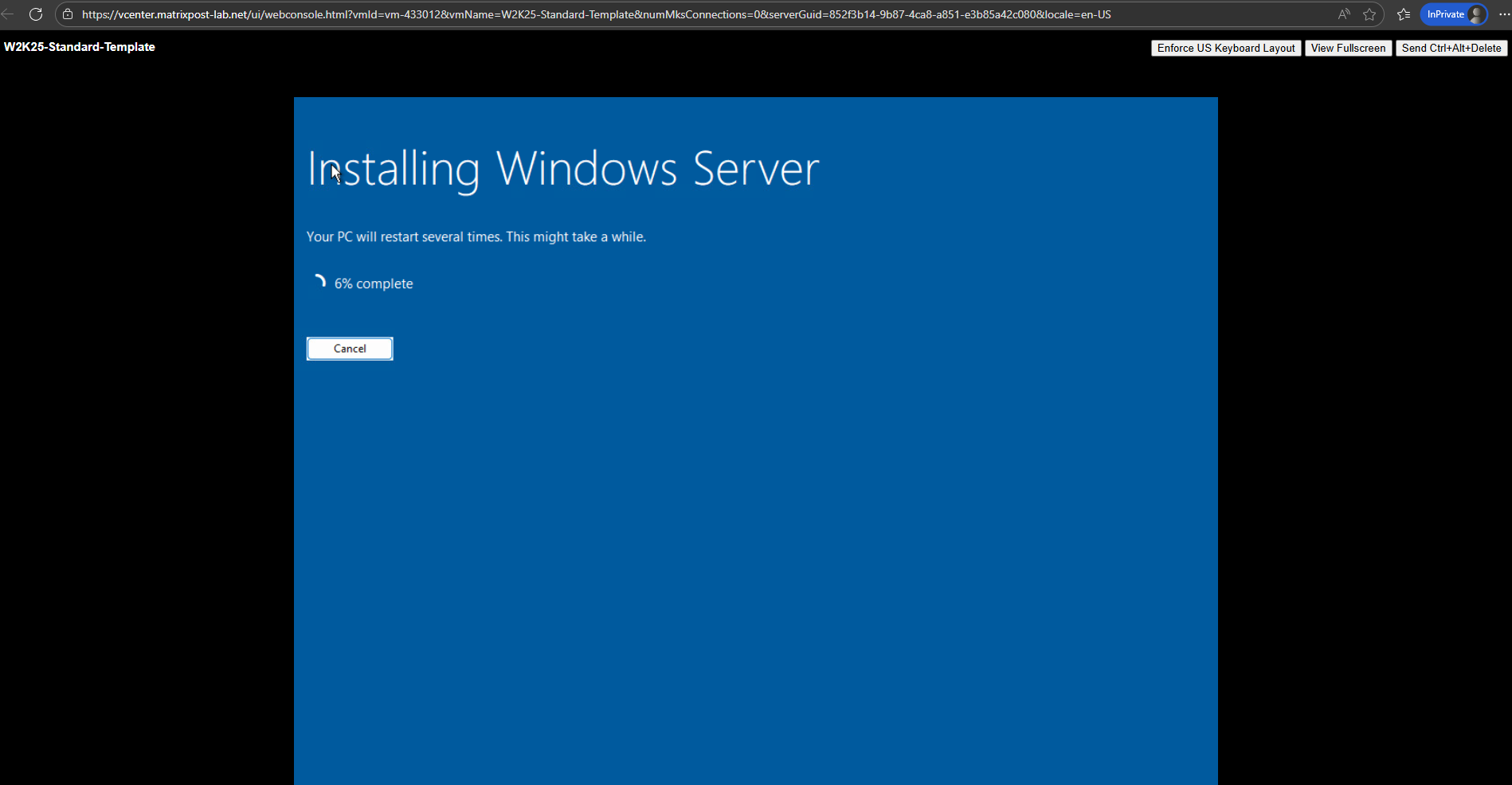Screen dimensions: 1512x785
Task: View site info lock icon
Action: 68,14
